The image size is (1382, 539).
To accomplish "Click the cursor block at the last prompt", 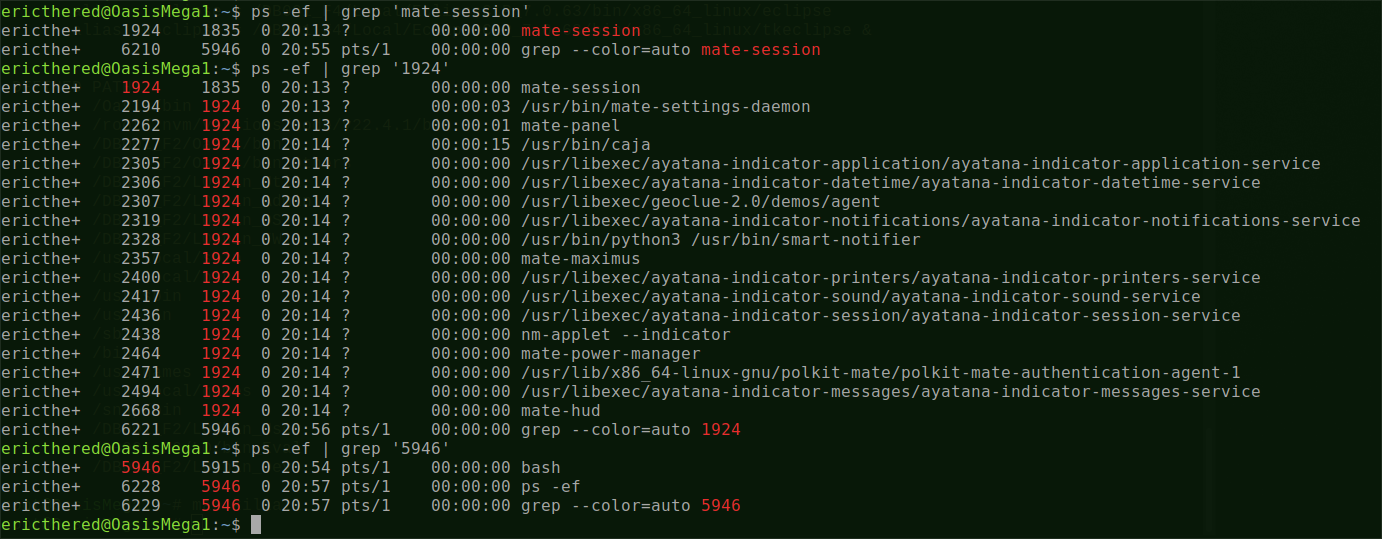I will pyautogui.click(x=256, y=525).
